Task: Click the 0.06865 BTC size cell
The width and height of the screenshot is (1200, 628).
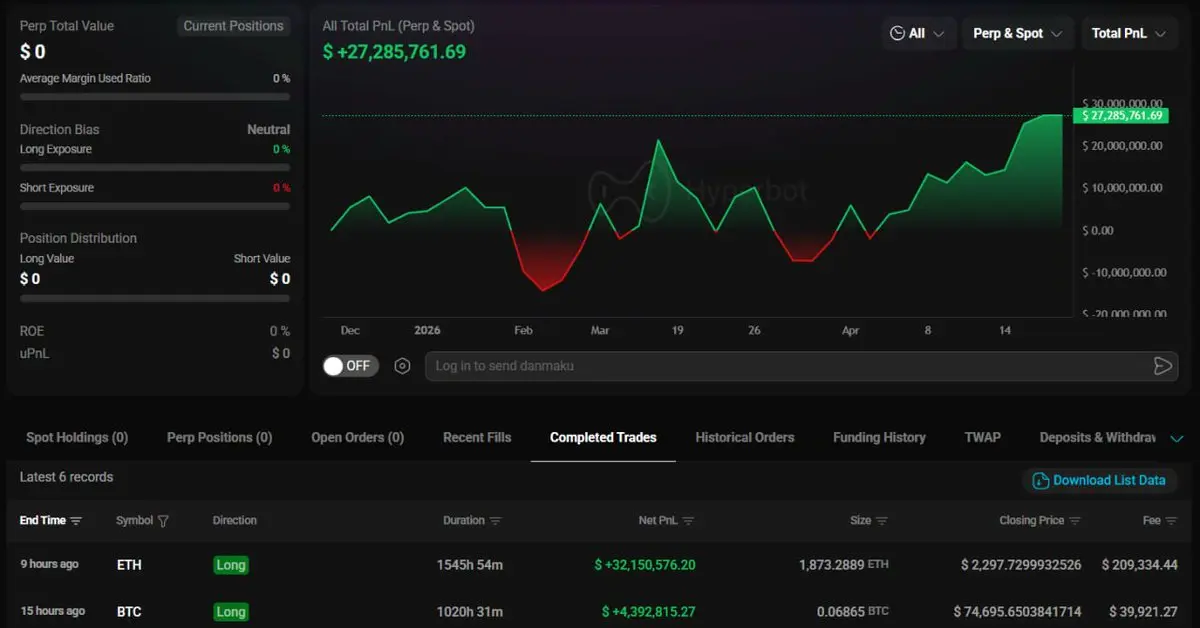Action: (x=852, y=612)
